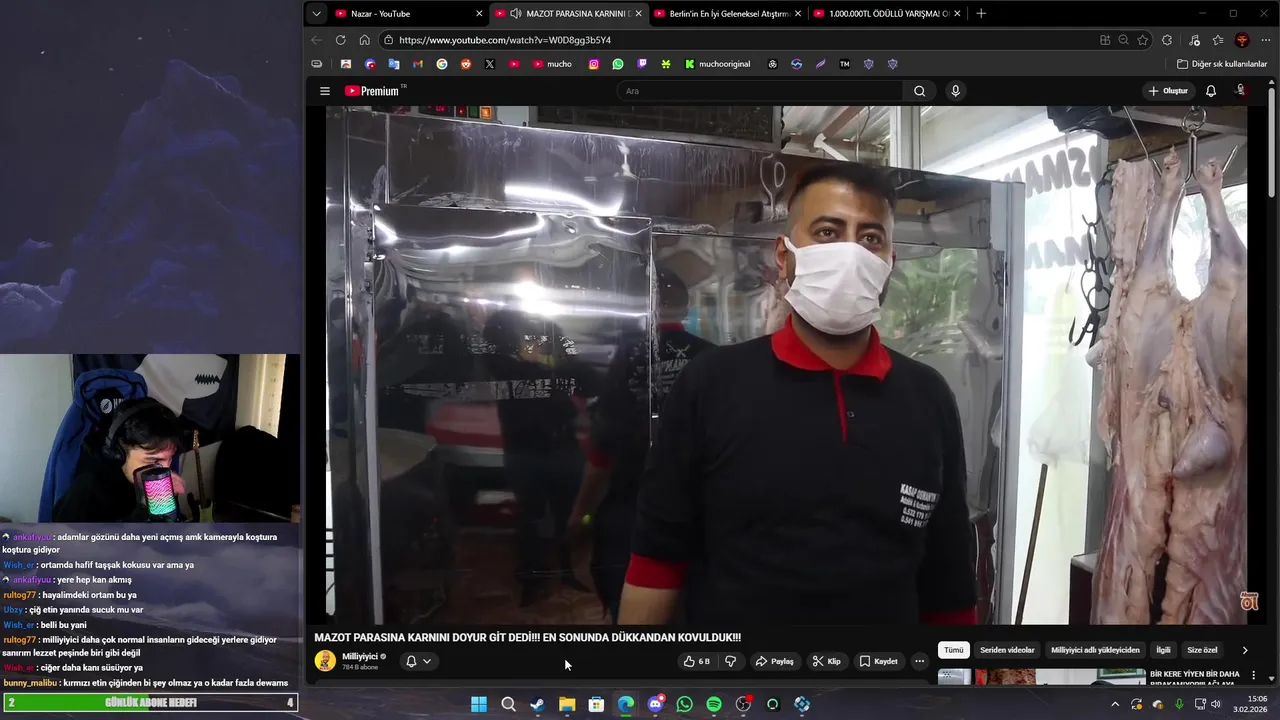Click the address bar URL

click(x=504, y=40)
